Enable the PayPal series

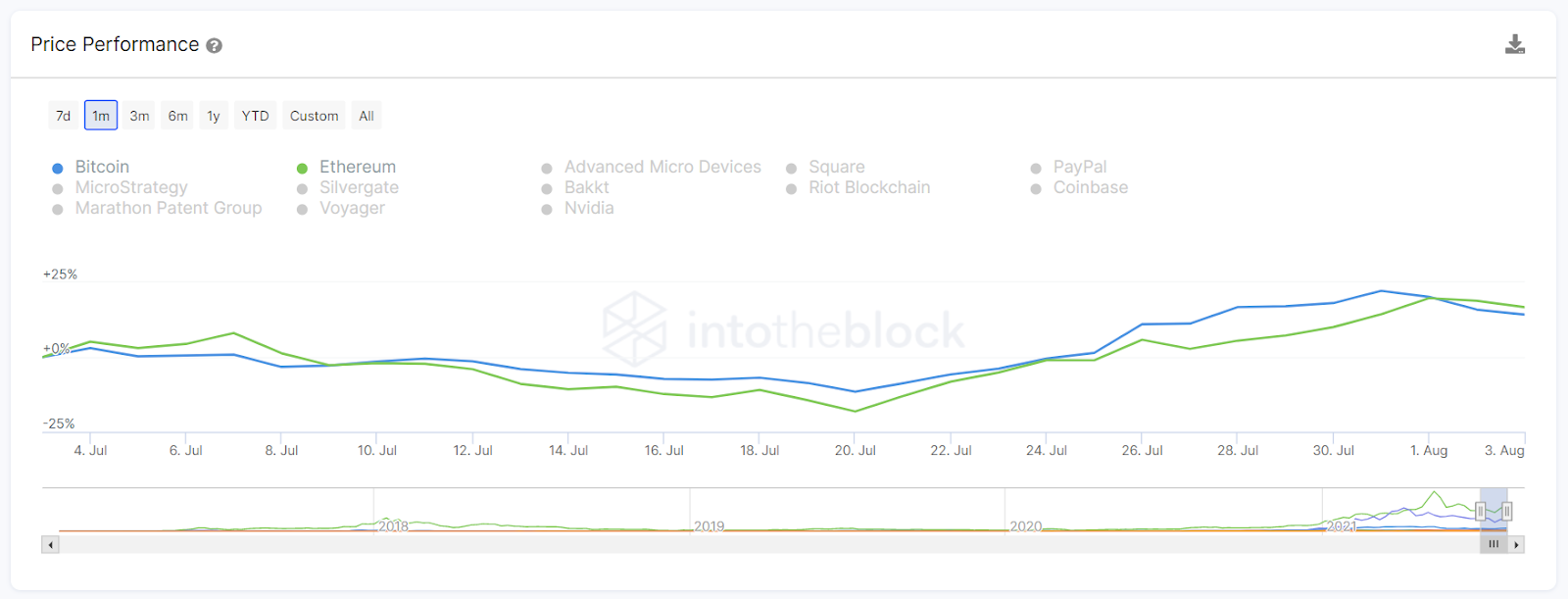1068,167
